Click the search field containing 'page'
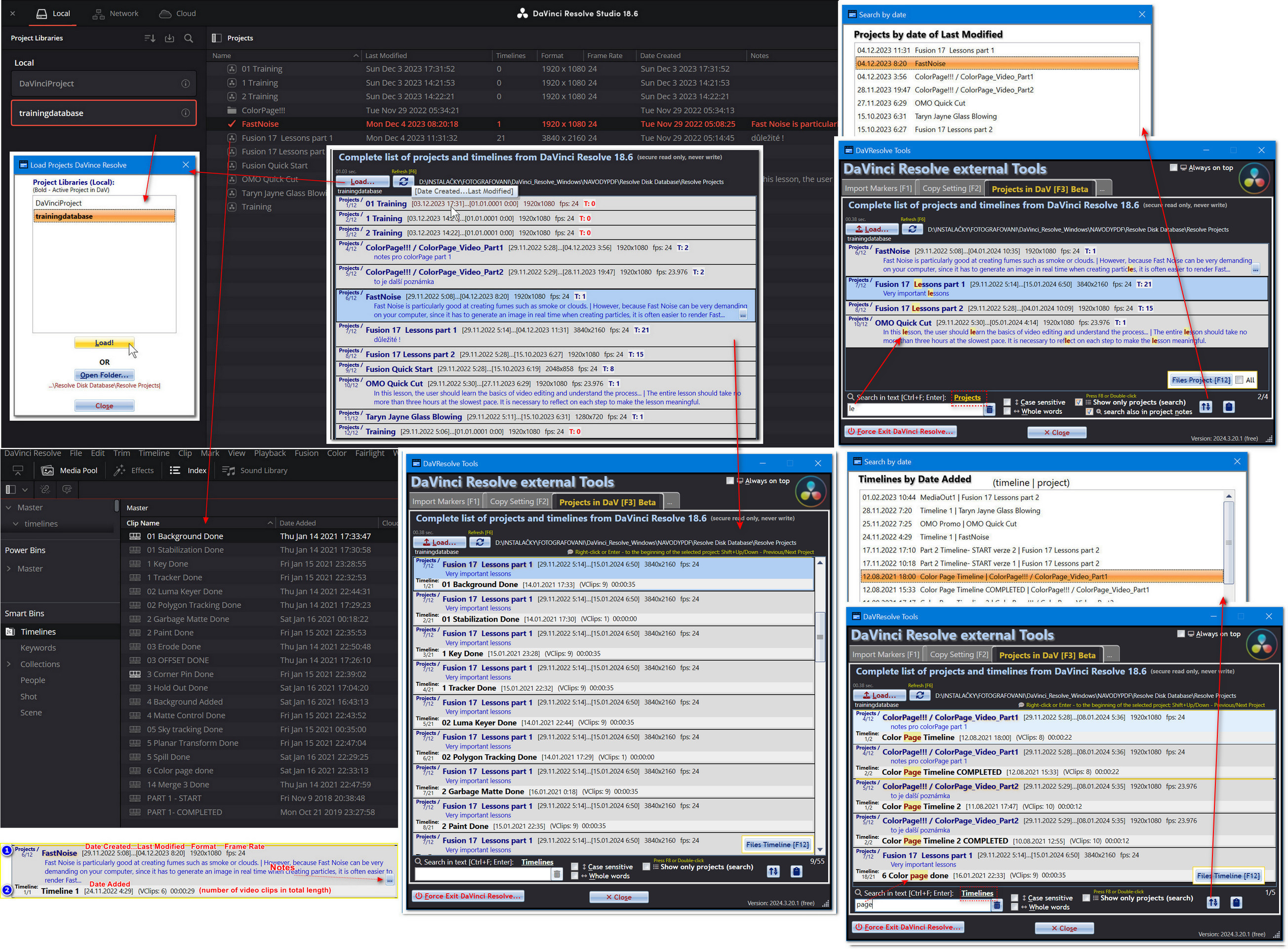The height and width of the screenshot is (949, 1288). (922, 905)
